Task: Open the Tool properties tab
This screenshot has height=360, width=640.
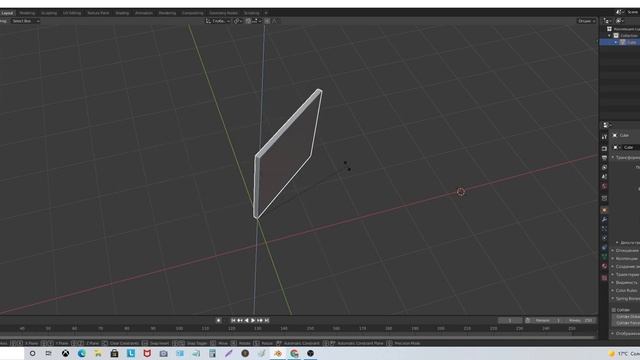Action: (x=604, y=137)
